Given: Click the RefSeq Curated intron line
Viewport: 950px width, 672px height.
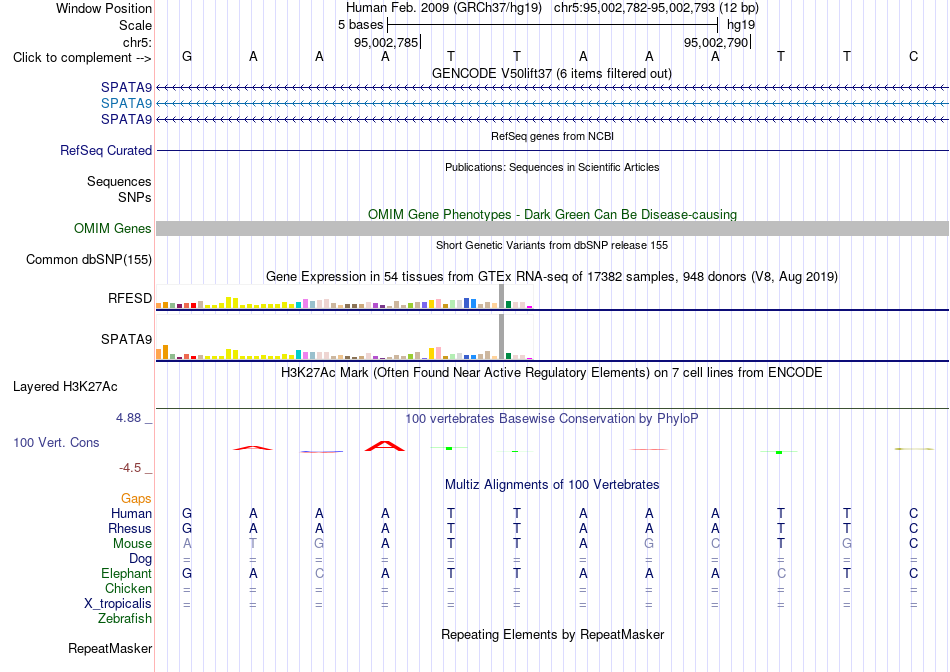Looking at the screenshot, I should point(552,150).
